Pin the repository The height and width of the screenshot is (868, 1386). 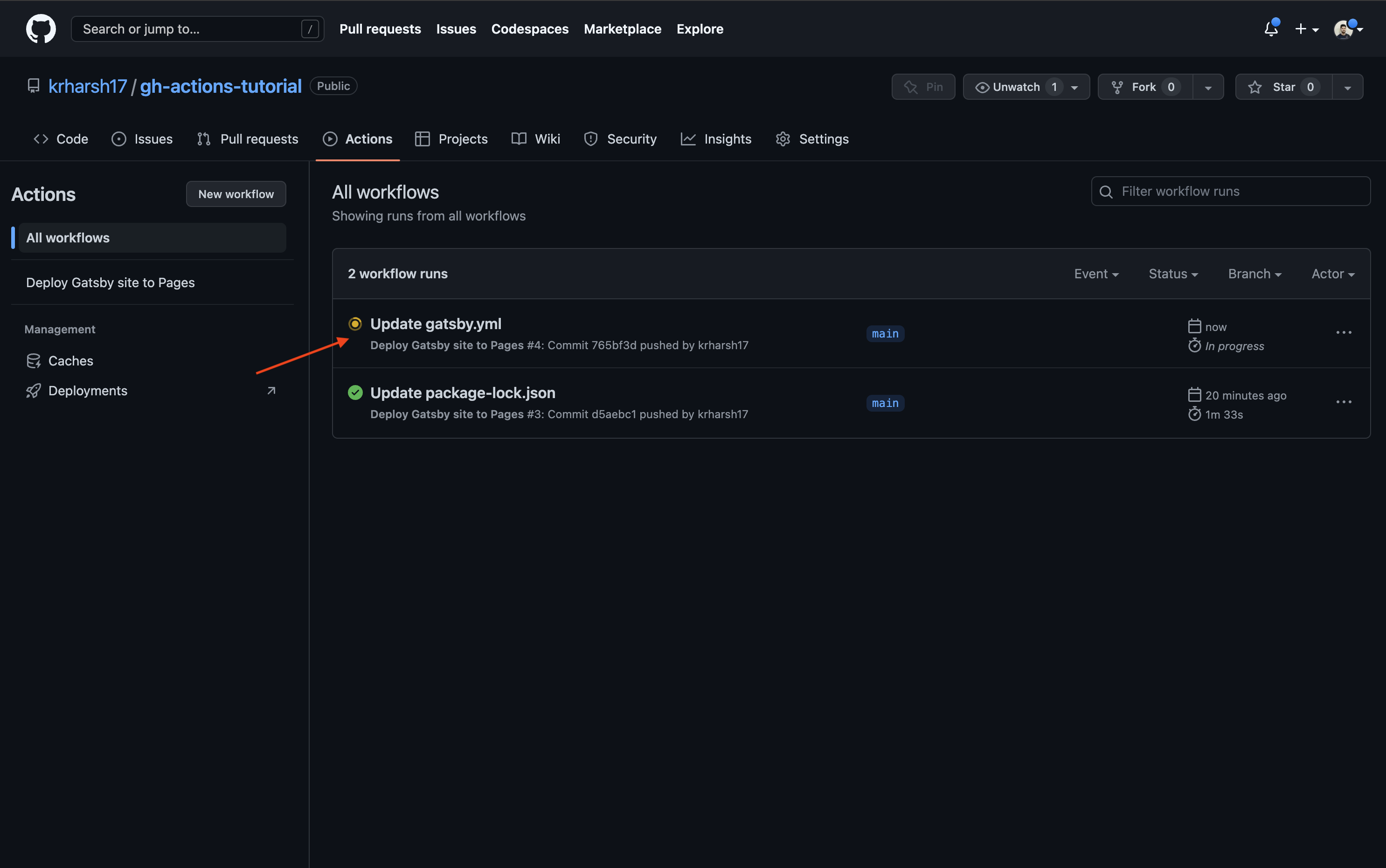click(922, 87)
